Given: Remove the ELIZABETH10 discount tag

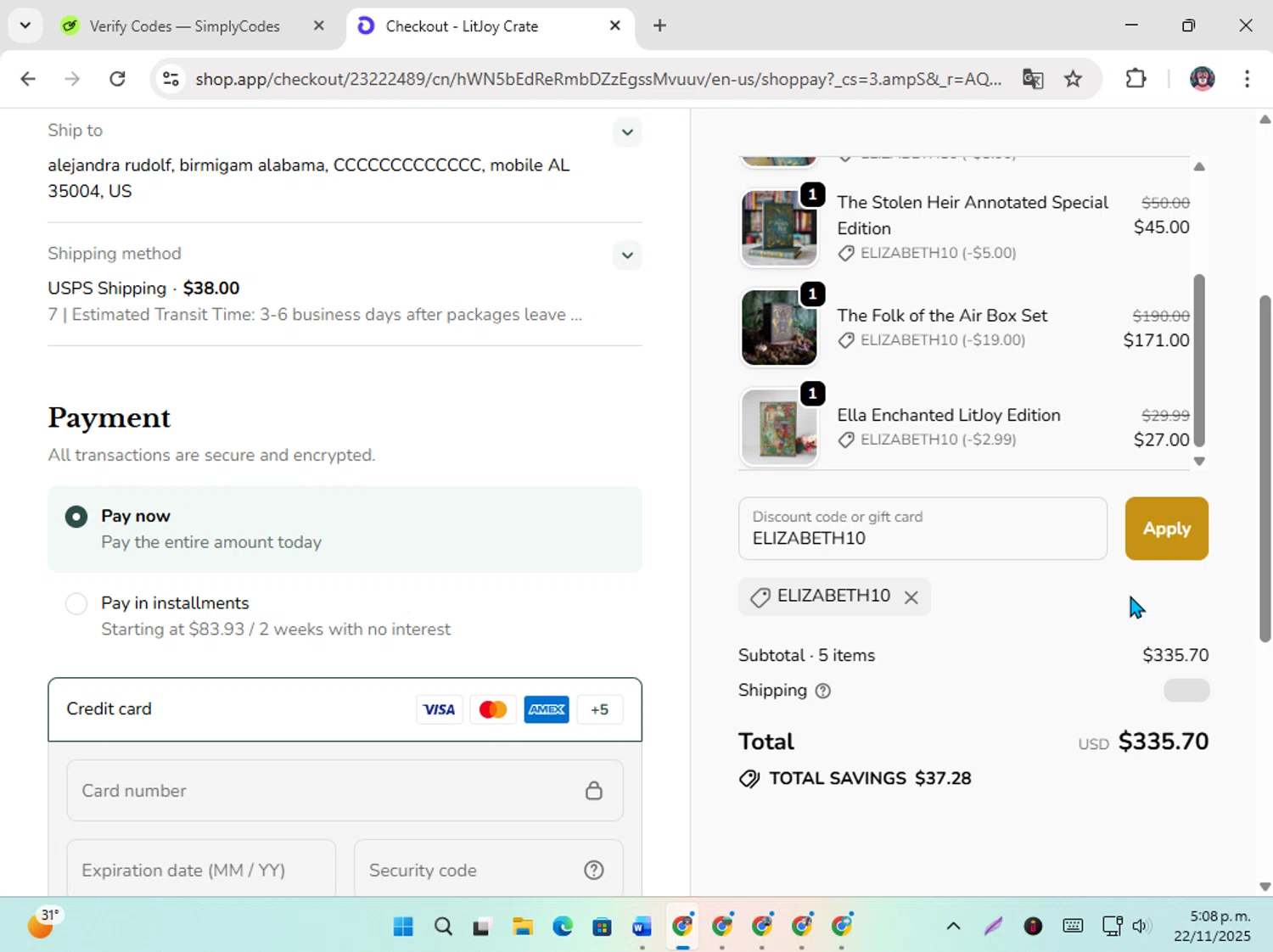Looking at the screenshot, I should 911,597.
